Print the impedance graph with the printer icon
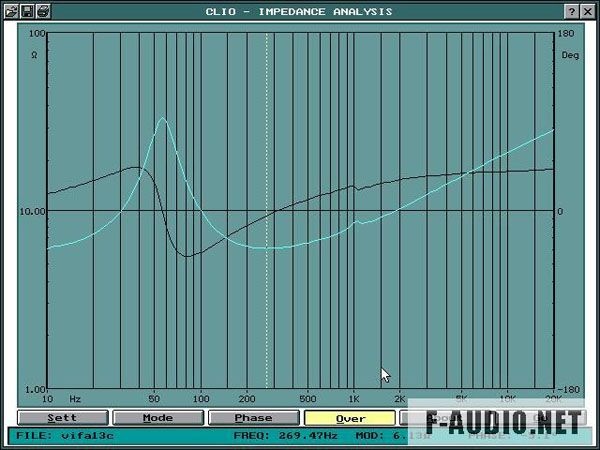This screenshot has height=450, width=600. click(x=43, y=11)
